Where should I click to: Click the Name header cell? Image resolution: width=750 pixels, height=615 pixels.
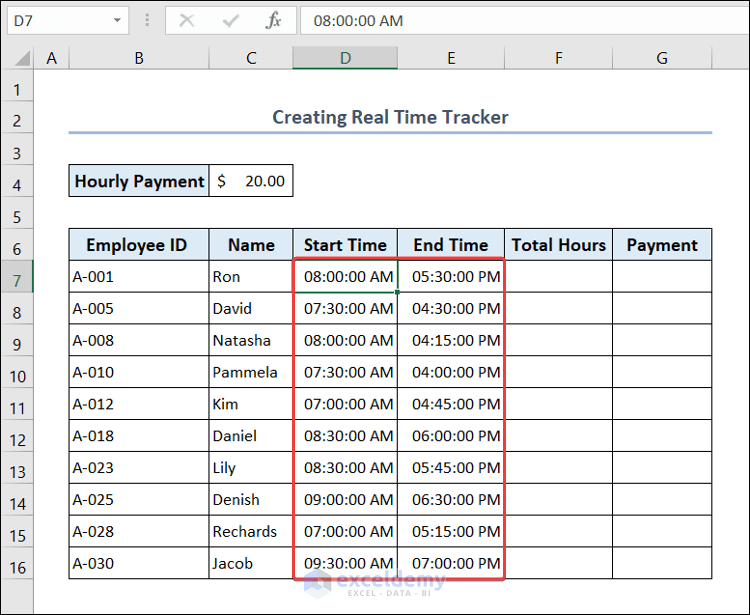[251, 245]
